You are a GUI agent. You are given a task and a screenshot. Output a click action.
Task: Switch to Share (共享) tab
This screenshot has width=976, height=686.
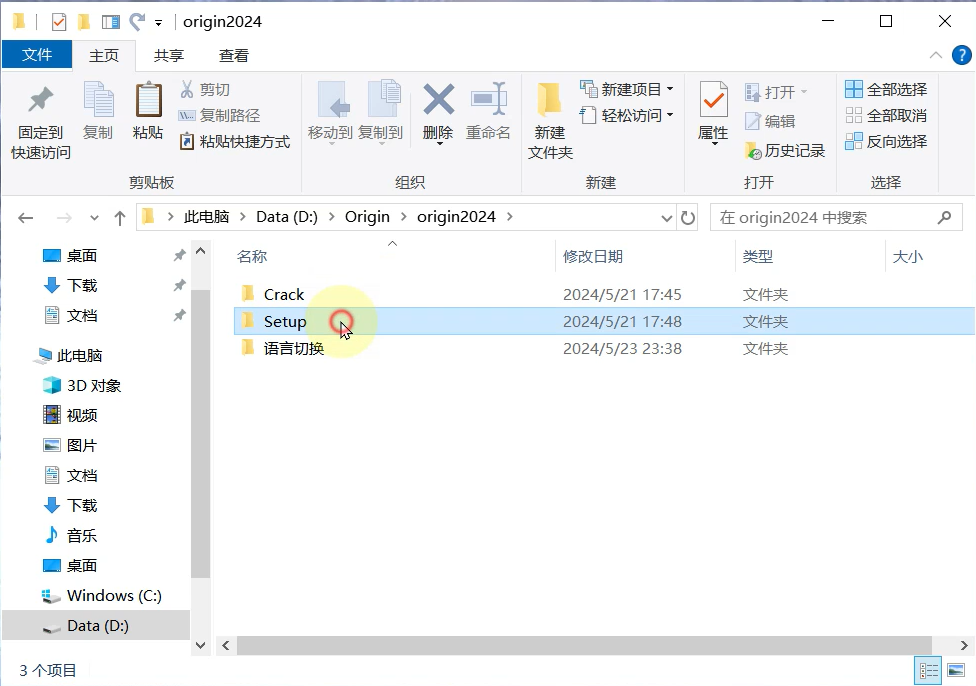[x=169, y=55]
